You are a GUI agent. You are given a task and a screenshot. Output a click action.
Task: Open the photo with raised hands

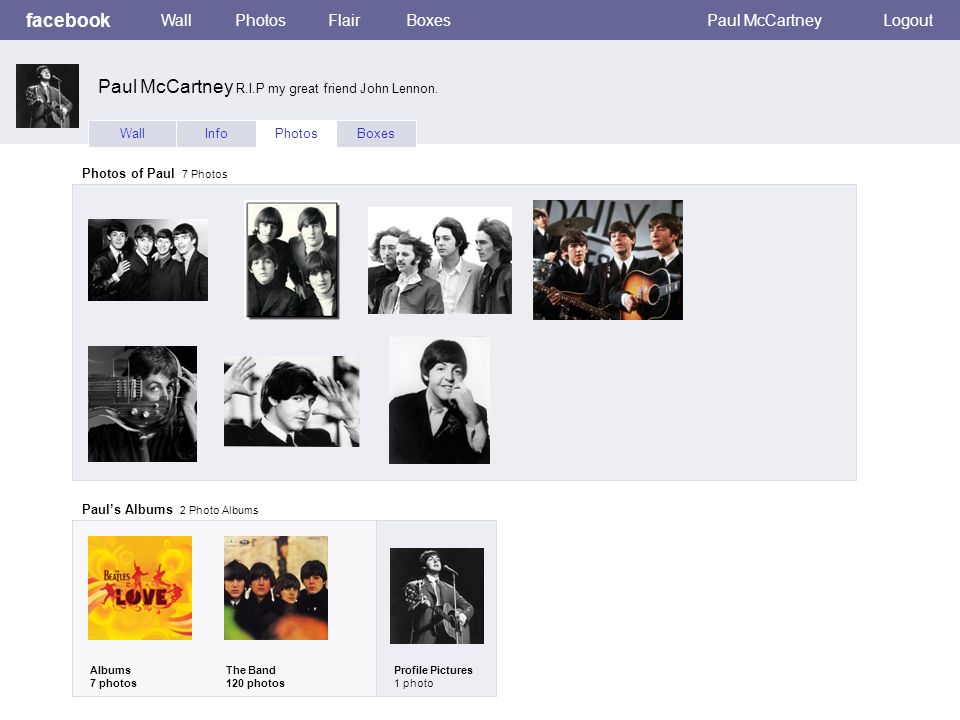coord(291,401)
